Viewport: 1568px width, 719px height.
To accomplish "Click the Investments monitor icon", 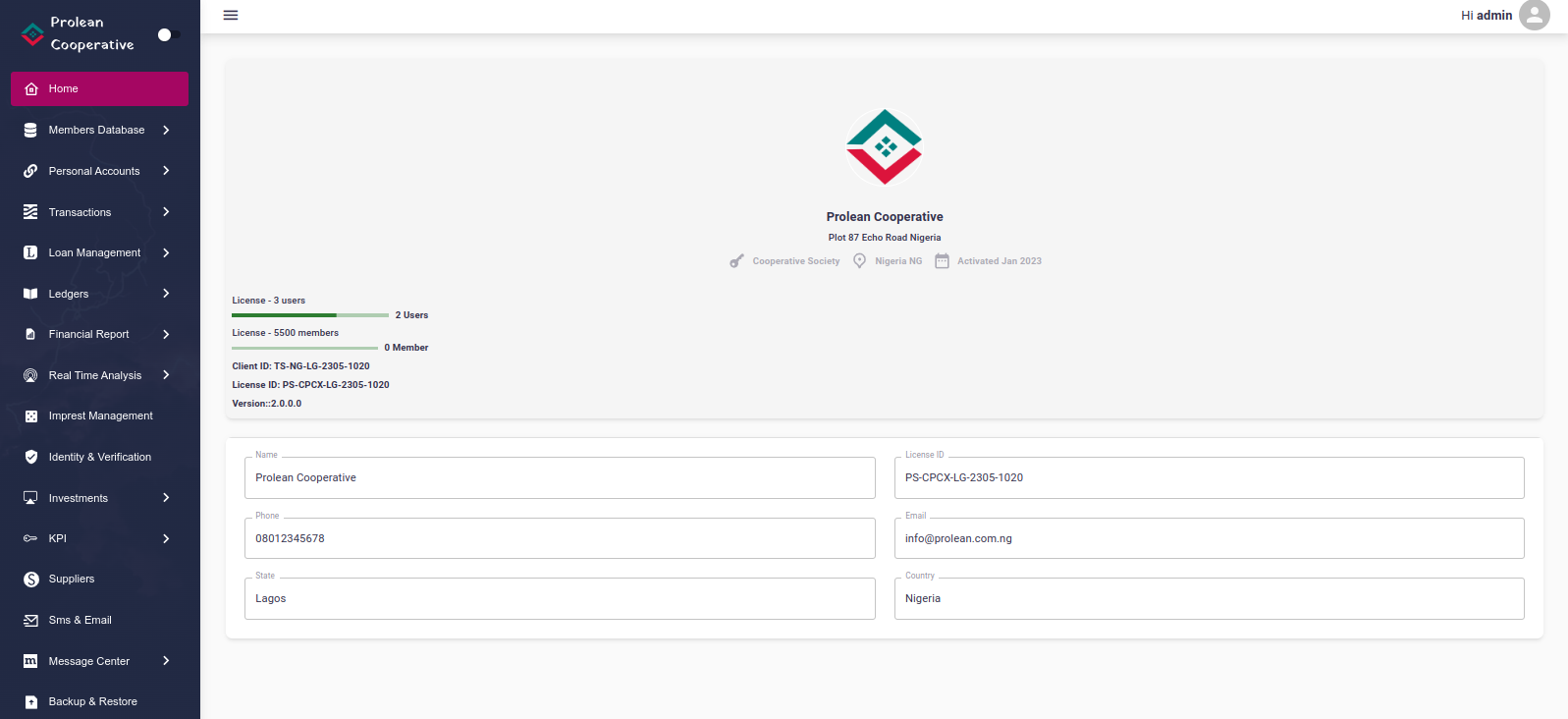I will (x=30, y=498).
